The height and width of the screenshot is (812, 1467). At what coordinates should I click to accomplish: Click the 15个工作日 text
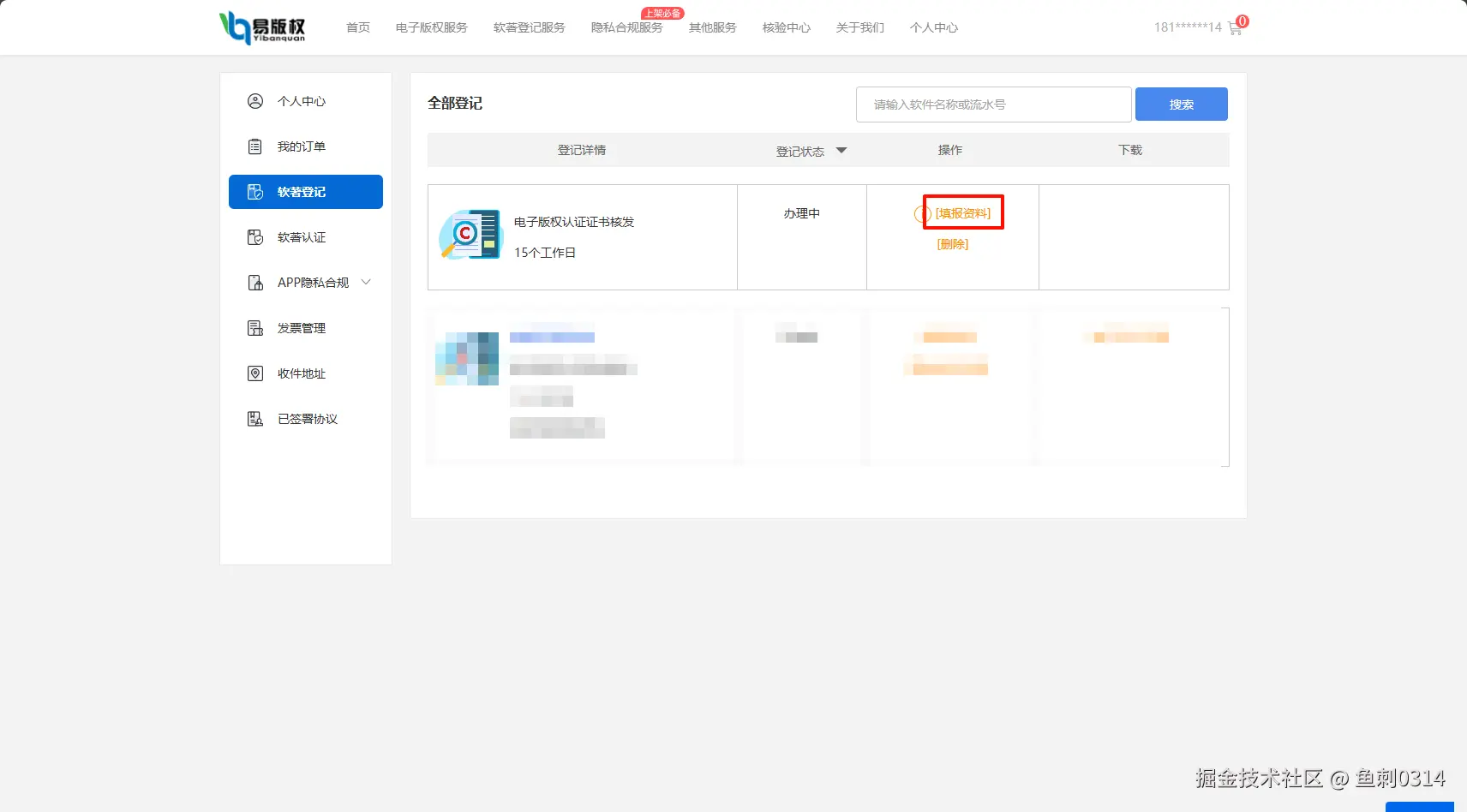(545, 253)
